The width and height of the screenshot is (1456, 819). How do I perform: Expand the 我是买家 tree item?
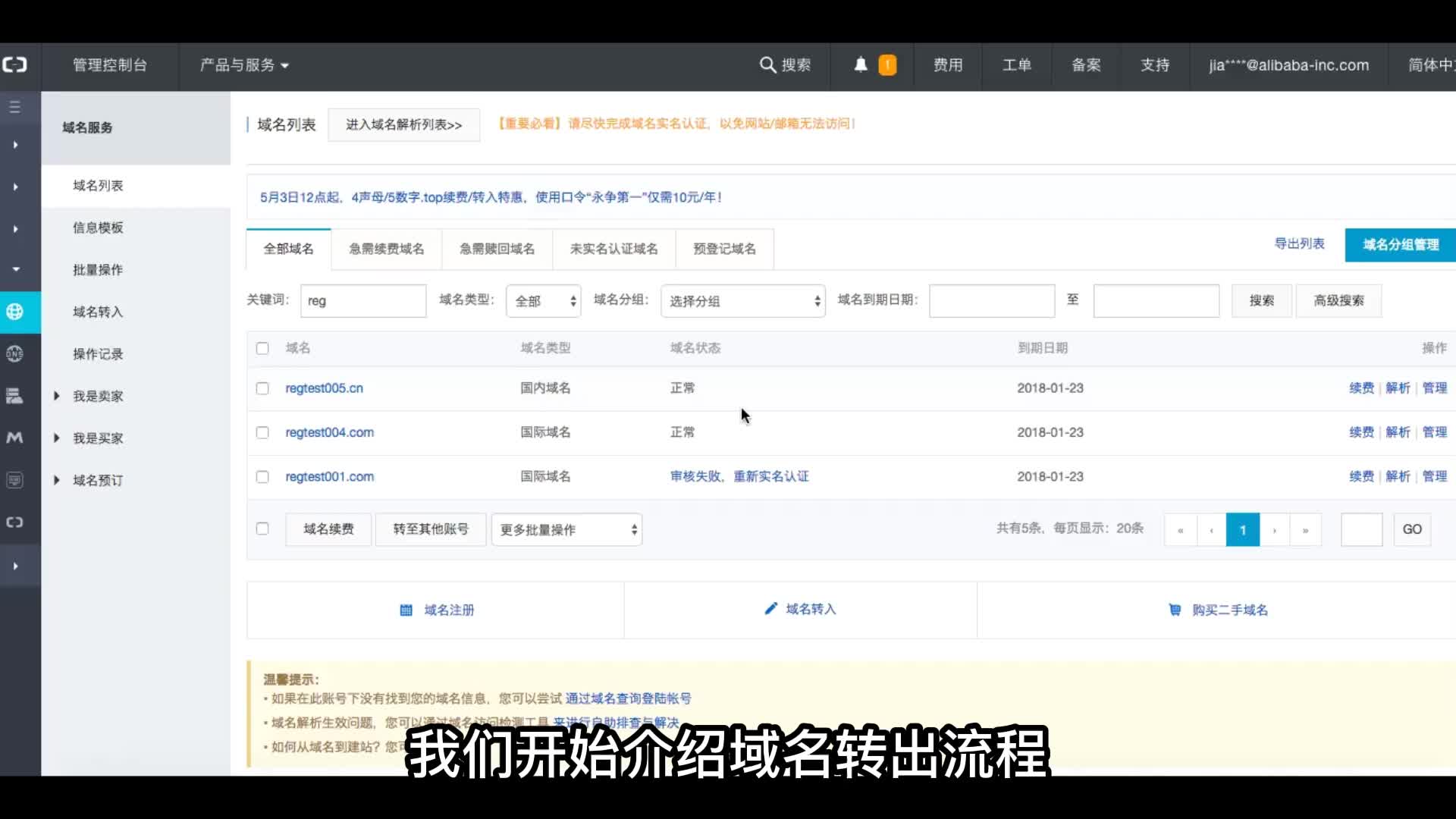pyautogui.click(x=57, y=438)
